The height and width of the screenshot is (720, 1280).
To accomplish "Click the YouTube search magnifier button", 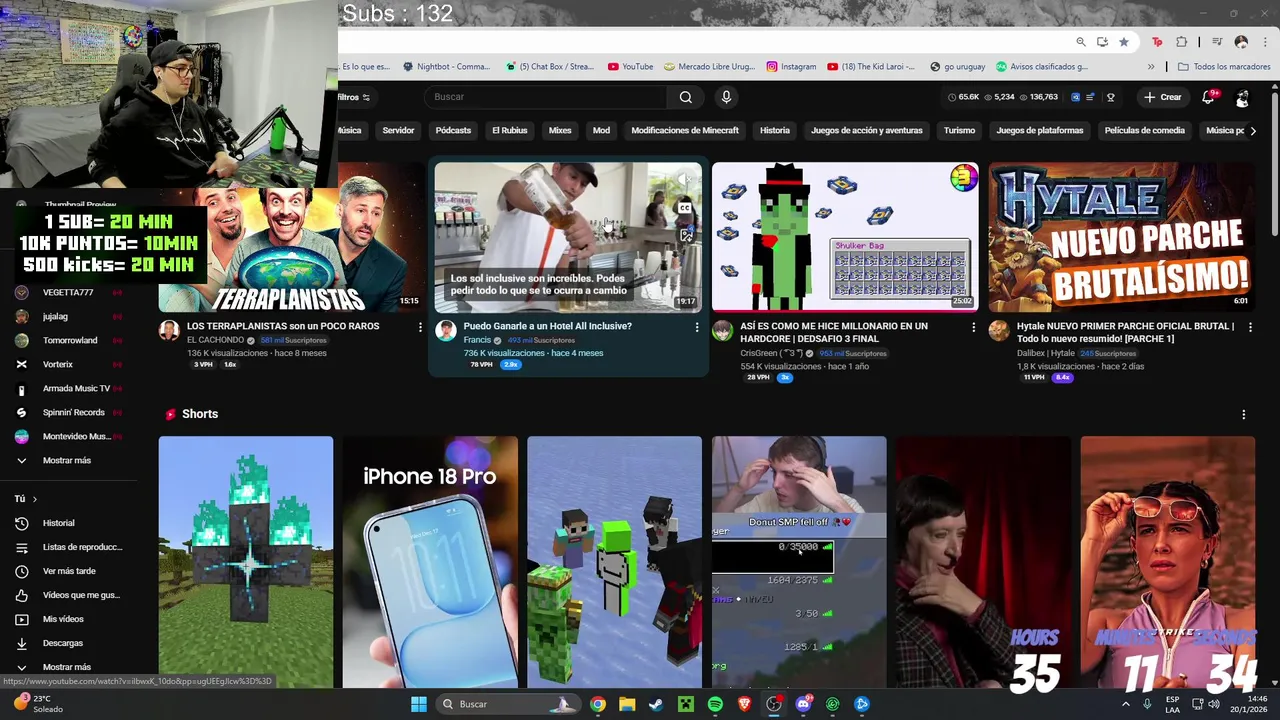I will (x=686, y=97).
